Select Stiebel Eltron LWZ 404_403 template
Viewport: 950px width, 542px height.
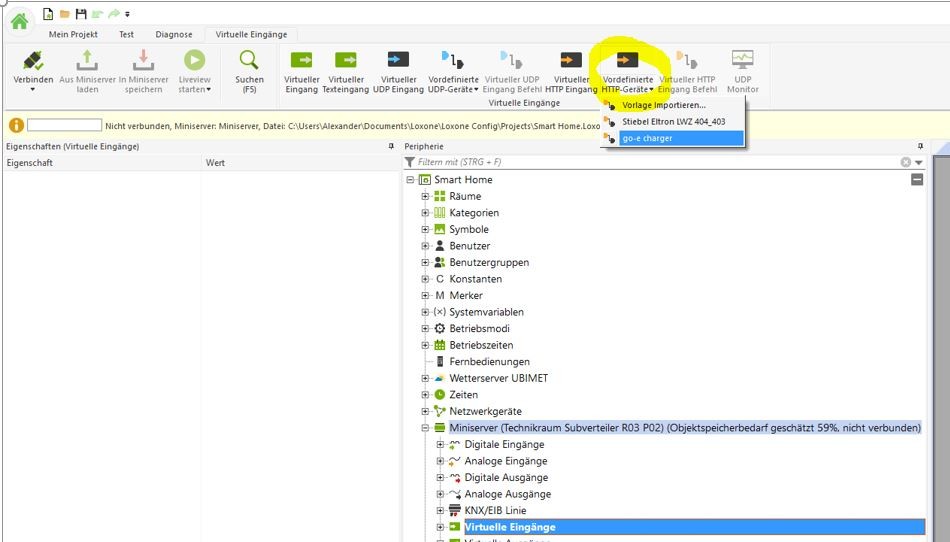click(673, 121)
